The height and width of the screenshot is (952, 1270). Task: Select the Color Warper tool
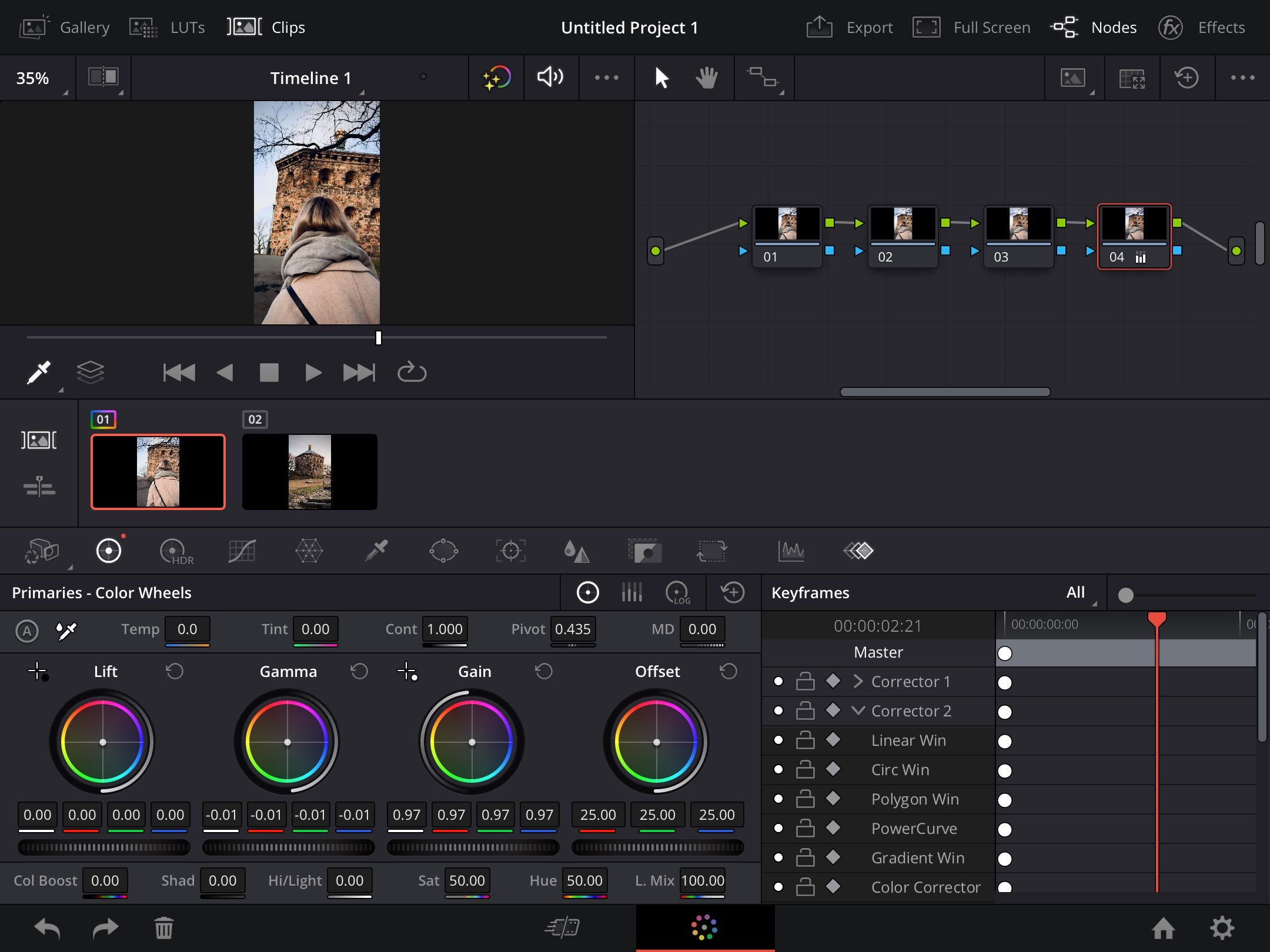click(310, 551)
